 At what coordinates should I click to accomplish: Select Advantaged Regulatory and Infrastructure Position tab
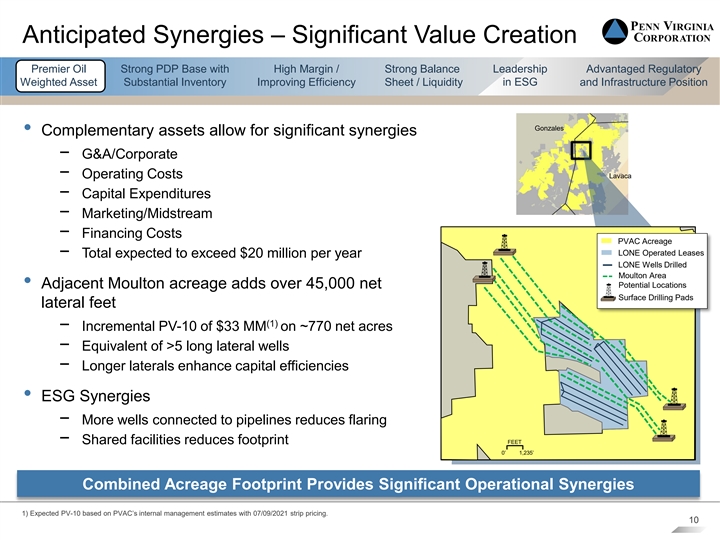pos(643,76)
